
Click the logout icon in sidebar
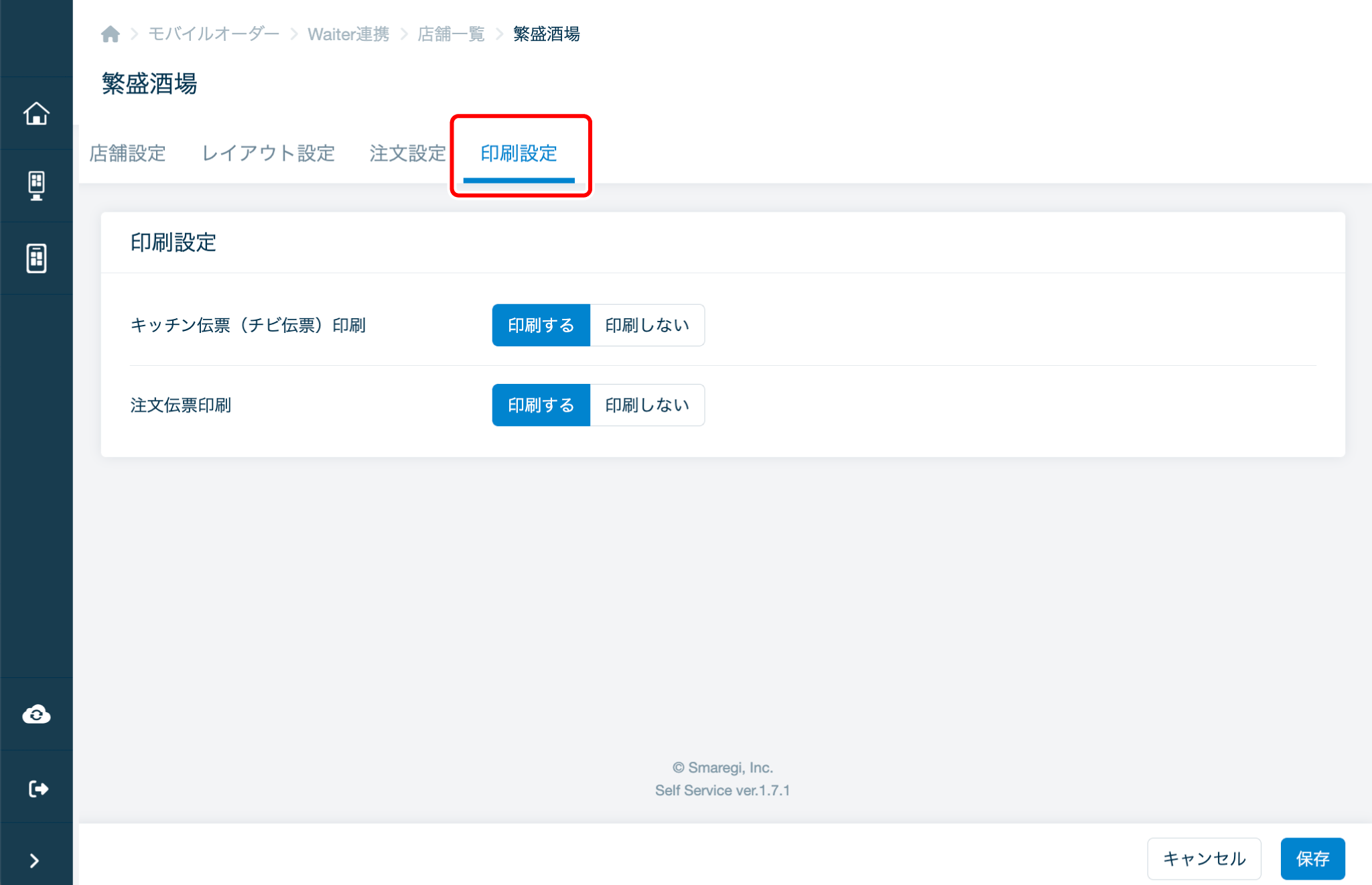(x=38, y=789)
